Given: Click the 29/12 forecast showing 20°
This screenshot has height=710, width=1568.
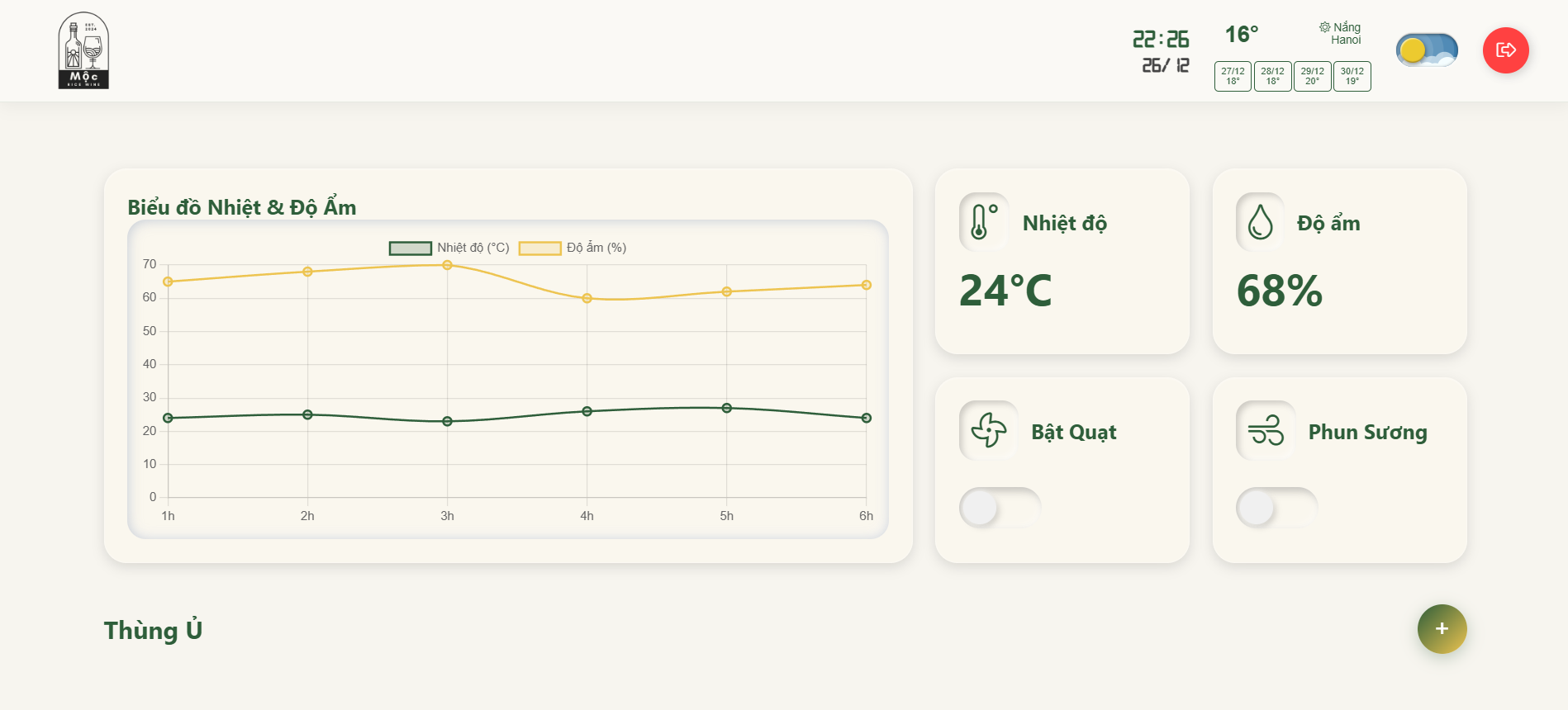Looking at the screenshot, I should pos(1312,76).
